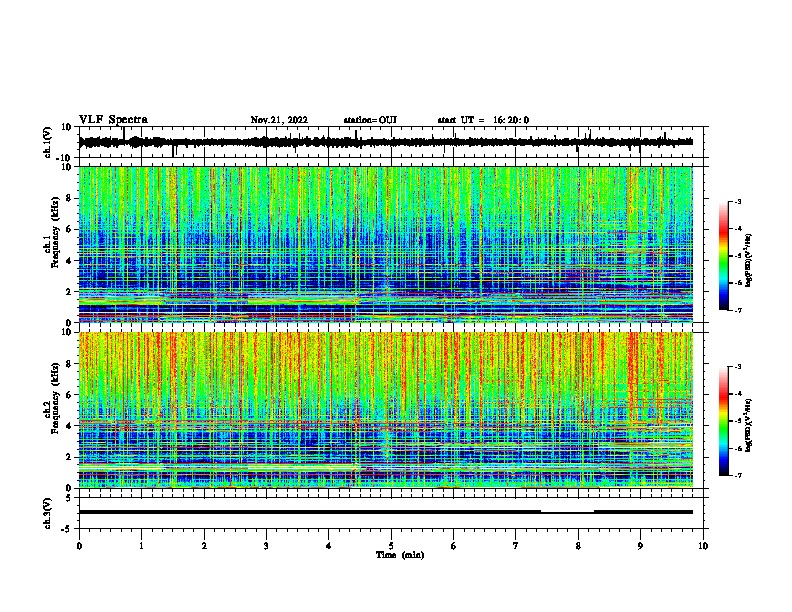
Task: Click the time axis tick label "10"
Action: [x=703, y=546]
